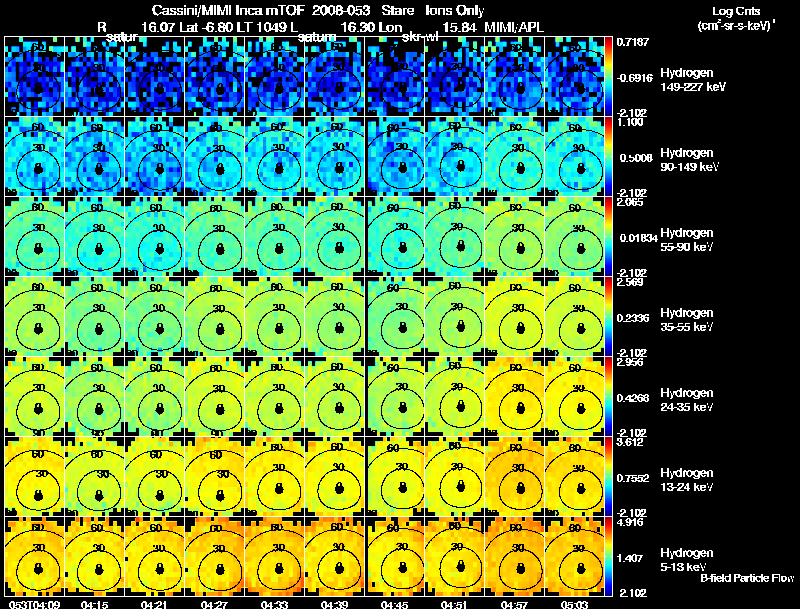Click the color scale value '3.612'

tap(630, 443)
